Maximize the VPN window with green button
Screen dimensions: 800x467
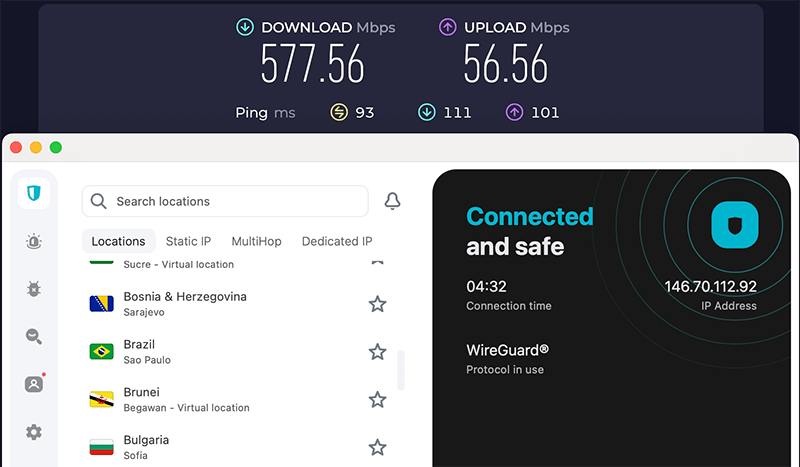(56, 148)
